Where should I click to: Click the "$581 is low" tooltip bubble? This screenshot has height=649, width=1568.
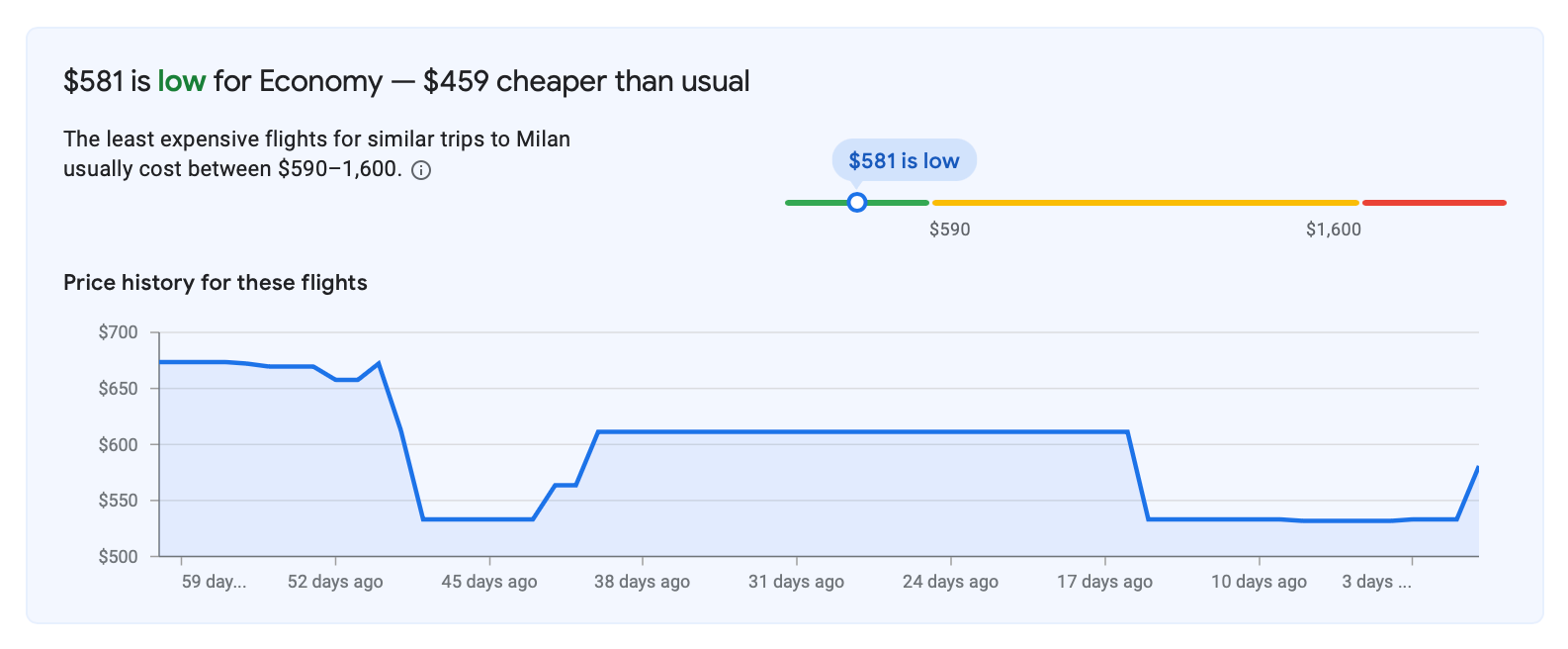pyautogui.click(x=904, y=160)
